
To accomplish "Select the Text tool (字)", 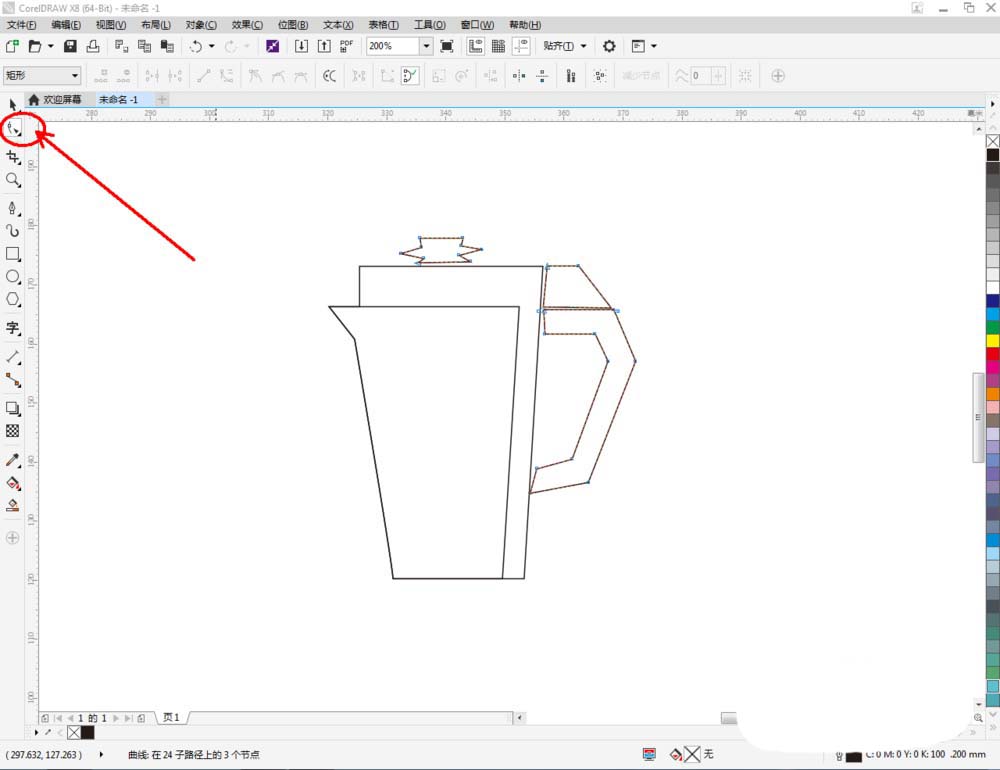I will pyautogui.click(x=13, y=327).
